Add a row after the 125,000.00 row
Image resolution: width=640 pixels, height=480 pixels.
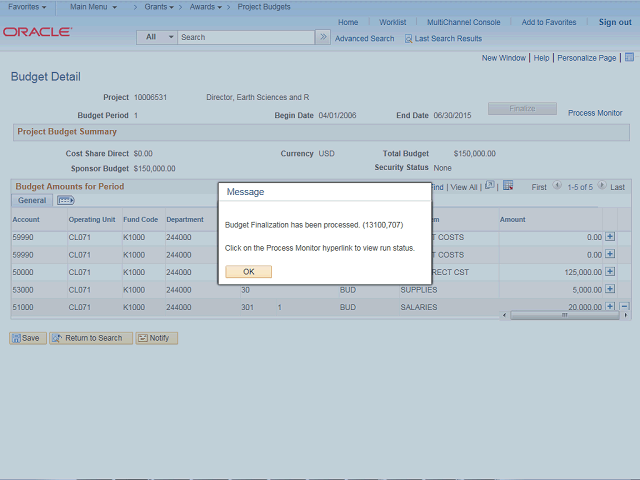coord(610,271)
